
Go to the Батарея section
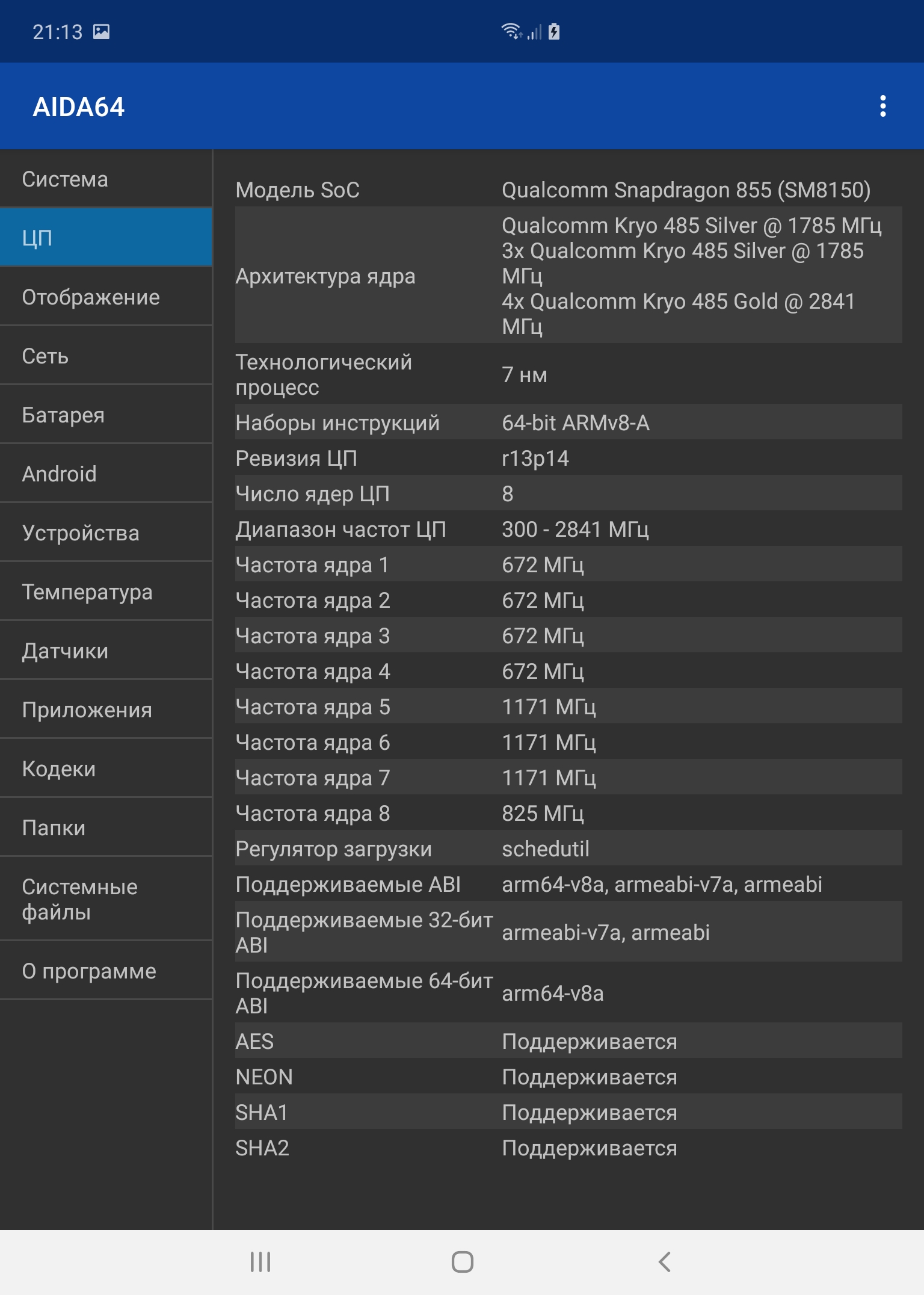pos(106,415)
